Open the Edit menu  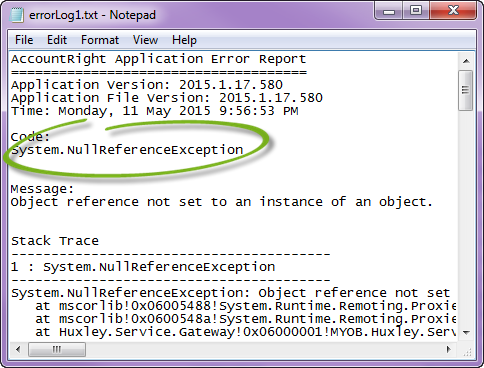pos(57,40)
